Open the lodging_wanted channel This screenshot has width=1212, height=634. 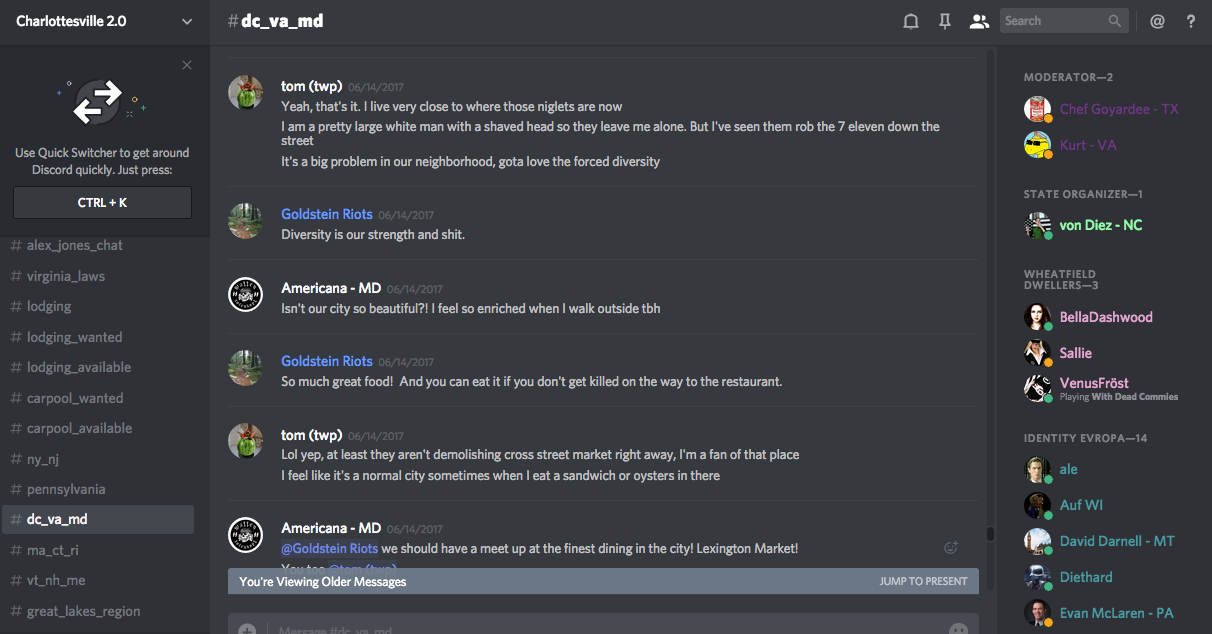pos(75,337)
